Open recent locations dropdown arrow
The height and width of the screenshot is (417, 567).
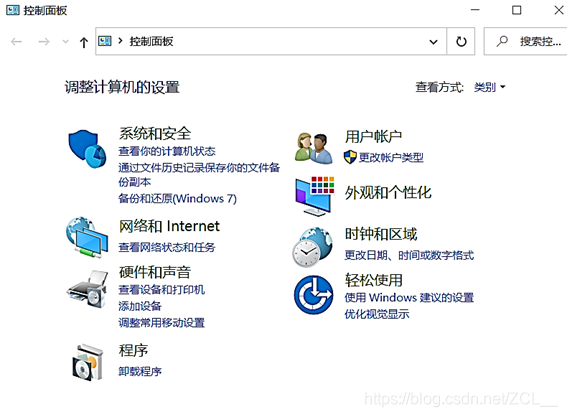[x=65, y=42]
